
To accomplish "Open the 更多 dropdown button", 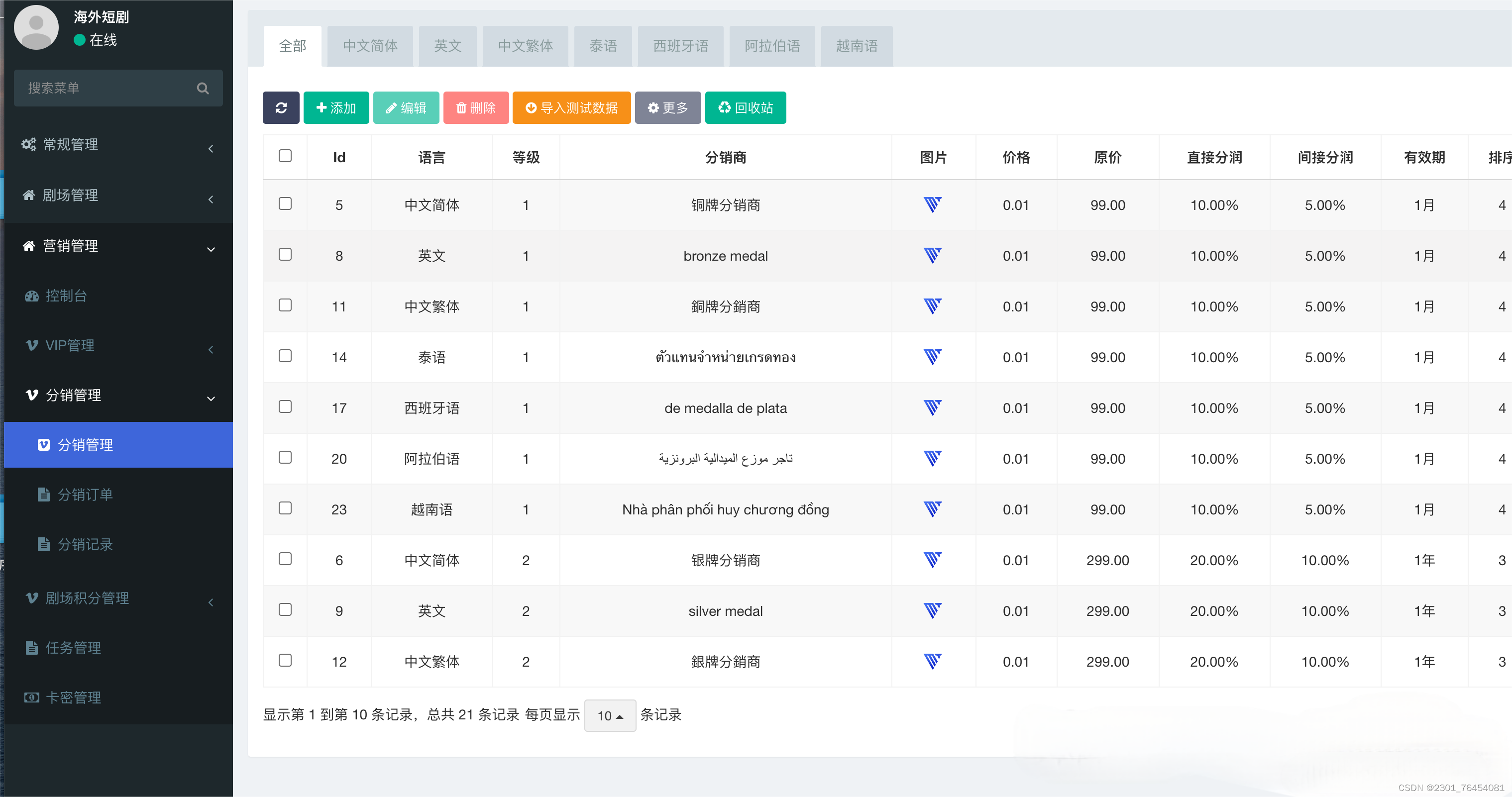I will pyautogui.click(x=667, y=108).
